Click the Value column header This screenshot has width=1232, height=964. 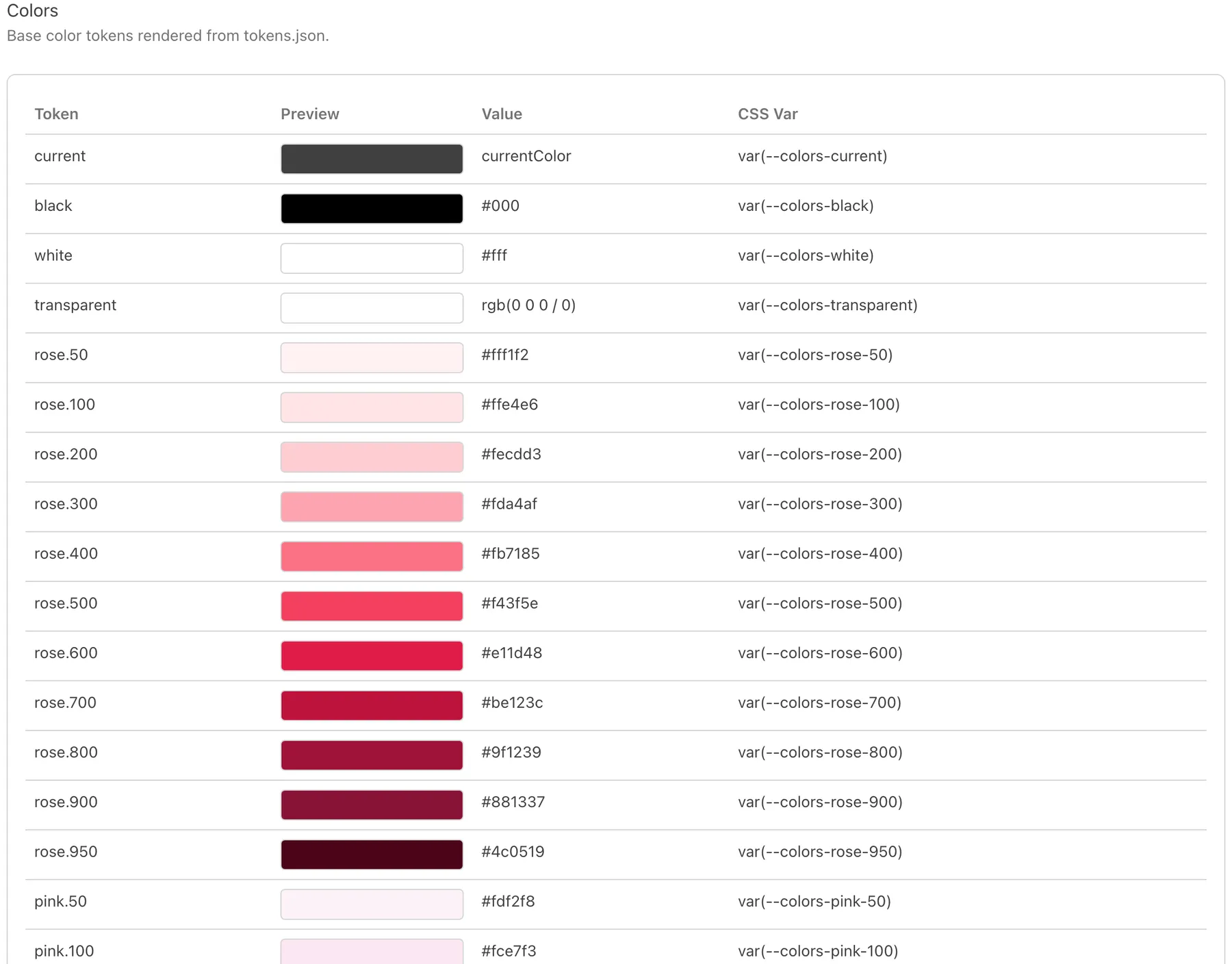click(x=502, y=114)
